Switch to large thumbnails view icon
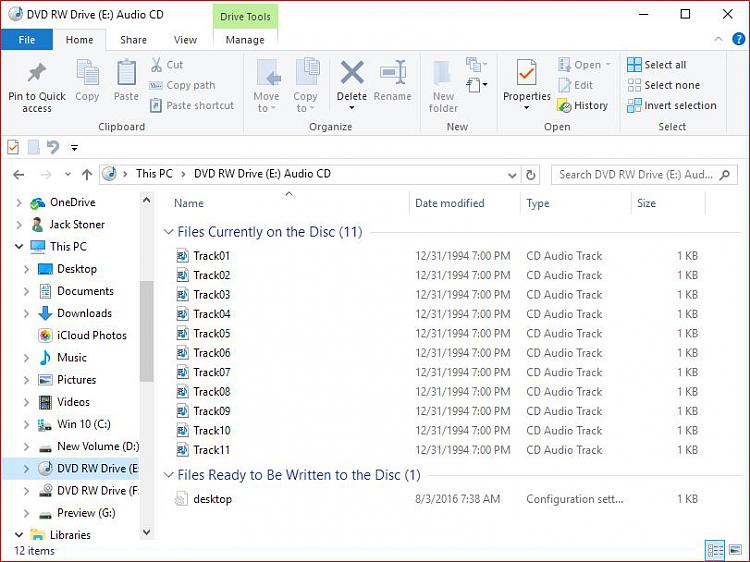750x562 pixels. [x=736, y=550]
